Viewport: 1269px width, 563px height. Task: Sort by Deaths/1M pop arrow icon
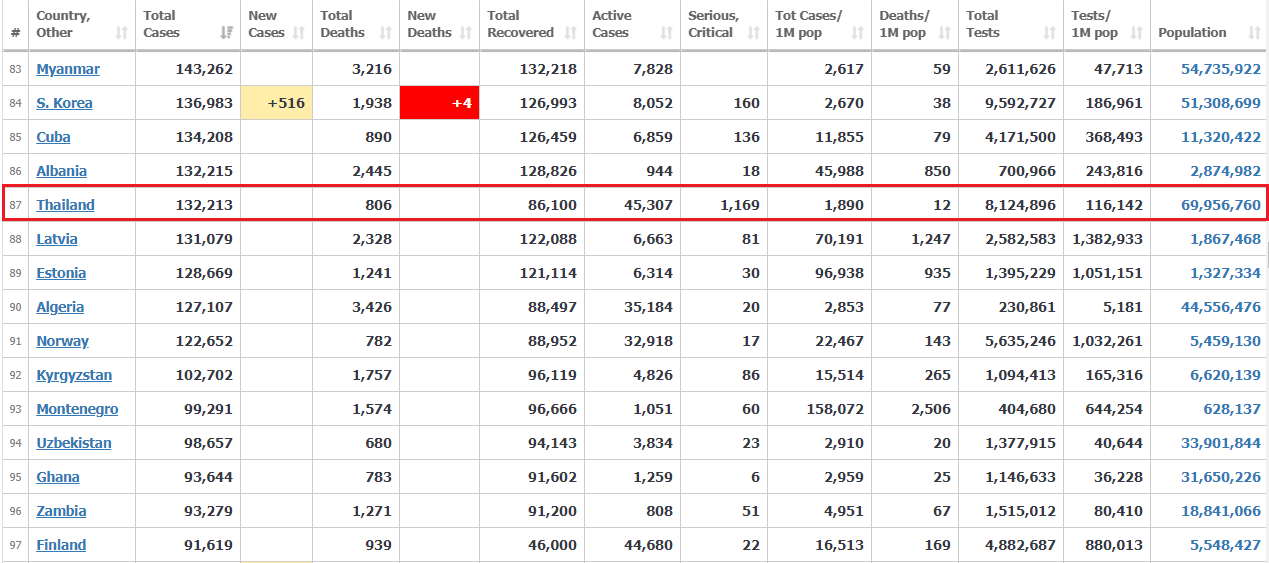pyautogui.click(x=945, y=33)
